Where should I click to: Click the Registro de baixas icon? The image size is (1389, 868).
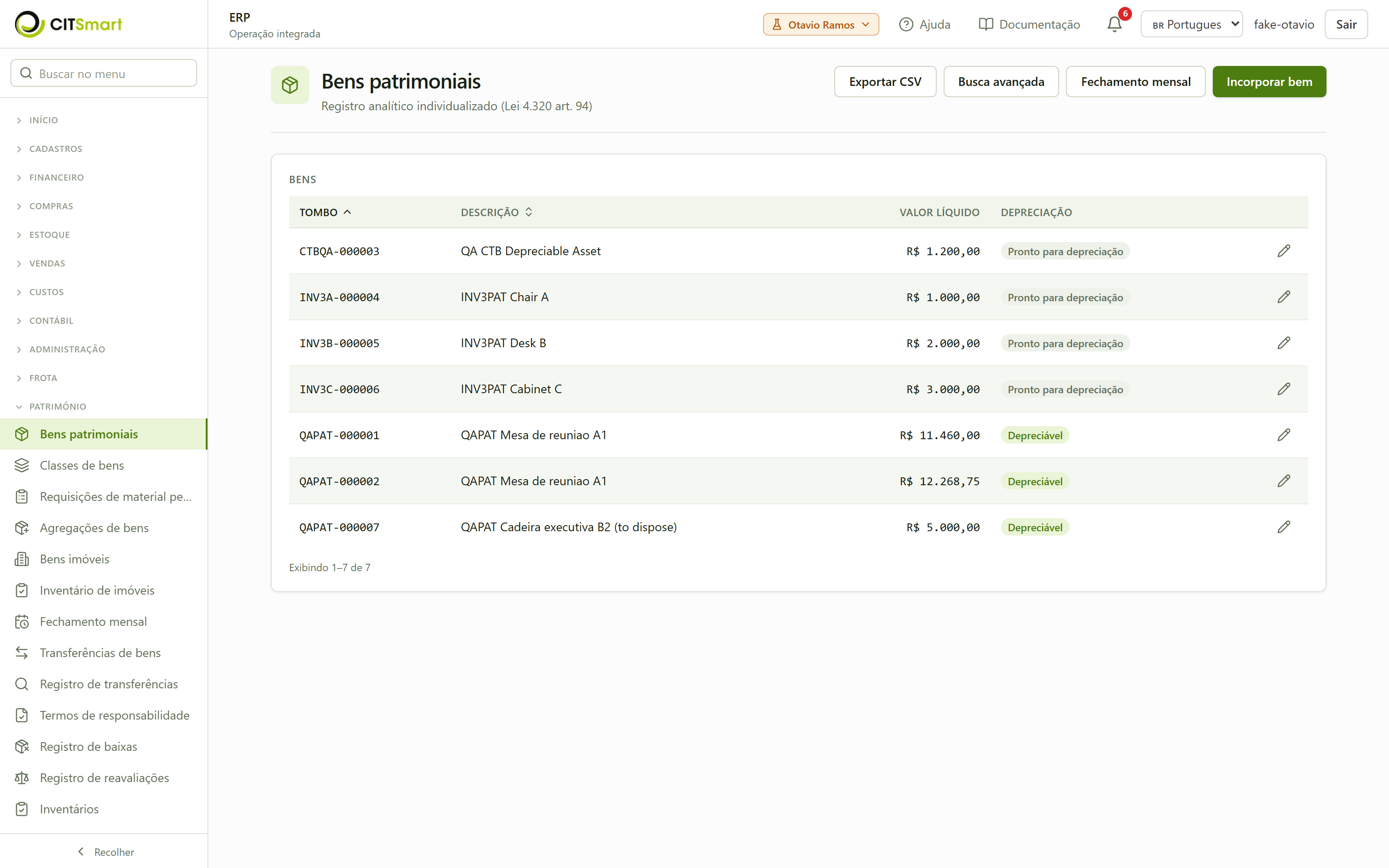point(22,746)
